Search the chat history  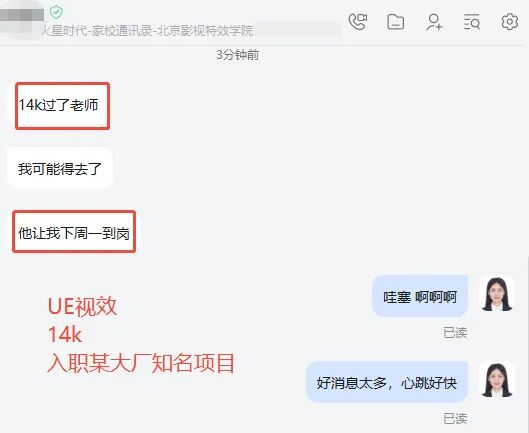[x=472, y=22]
